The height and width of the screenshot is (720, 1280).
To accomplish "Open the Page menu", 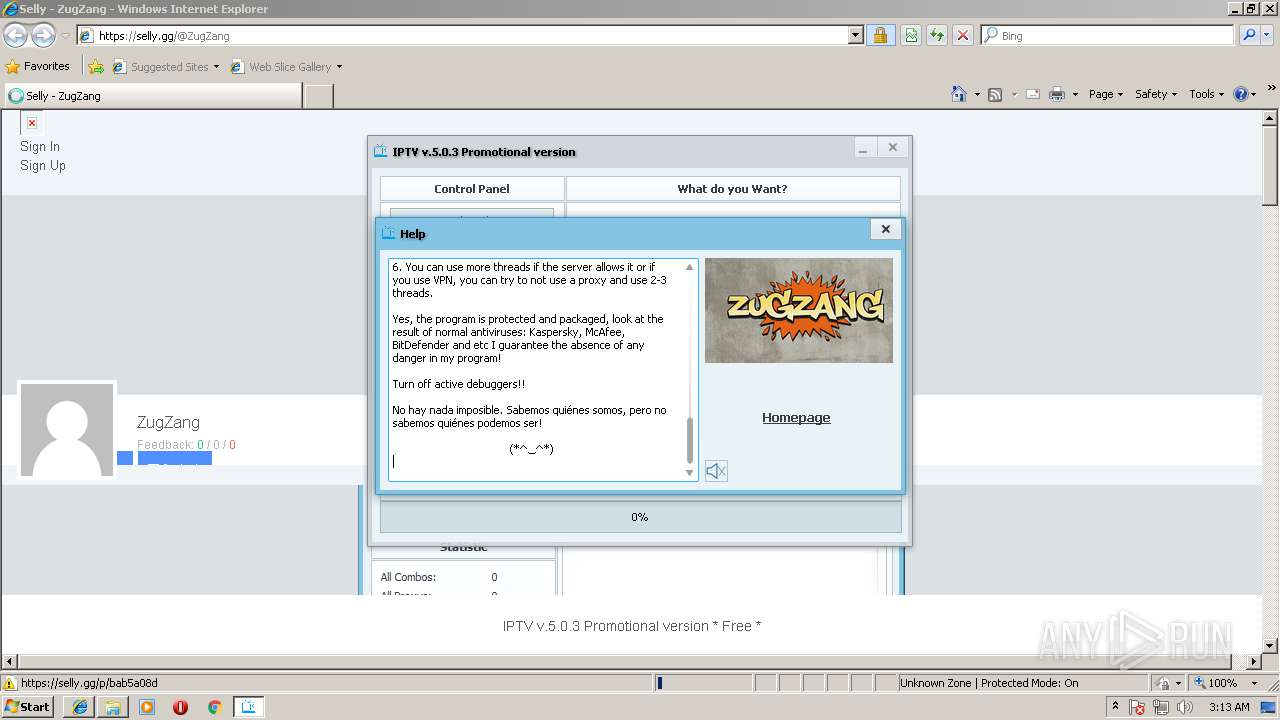I will click(1106, 94).
